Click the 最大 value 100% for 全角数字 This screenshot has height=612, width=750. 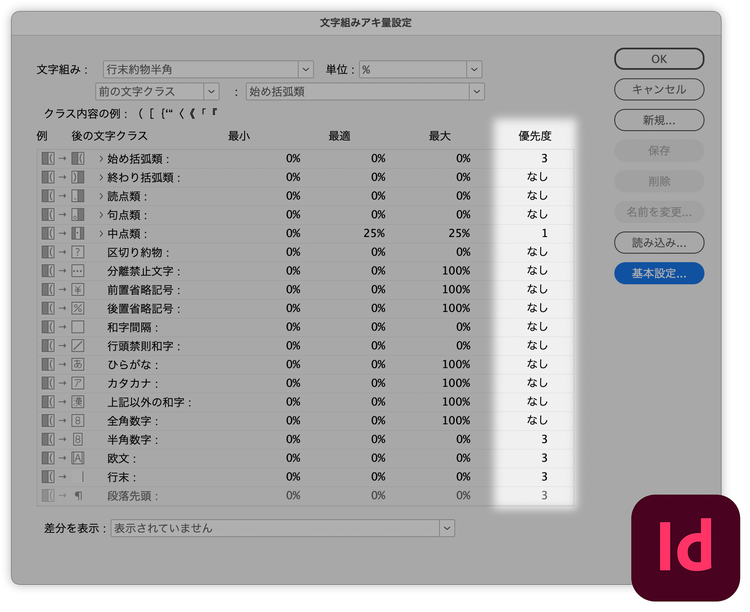[x=456, y=421]
